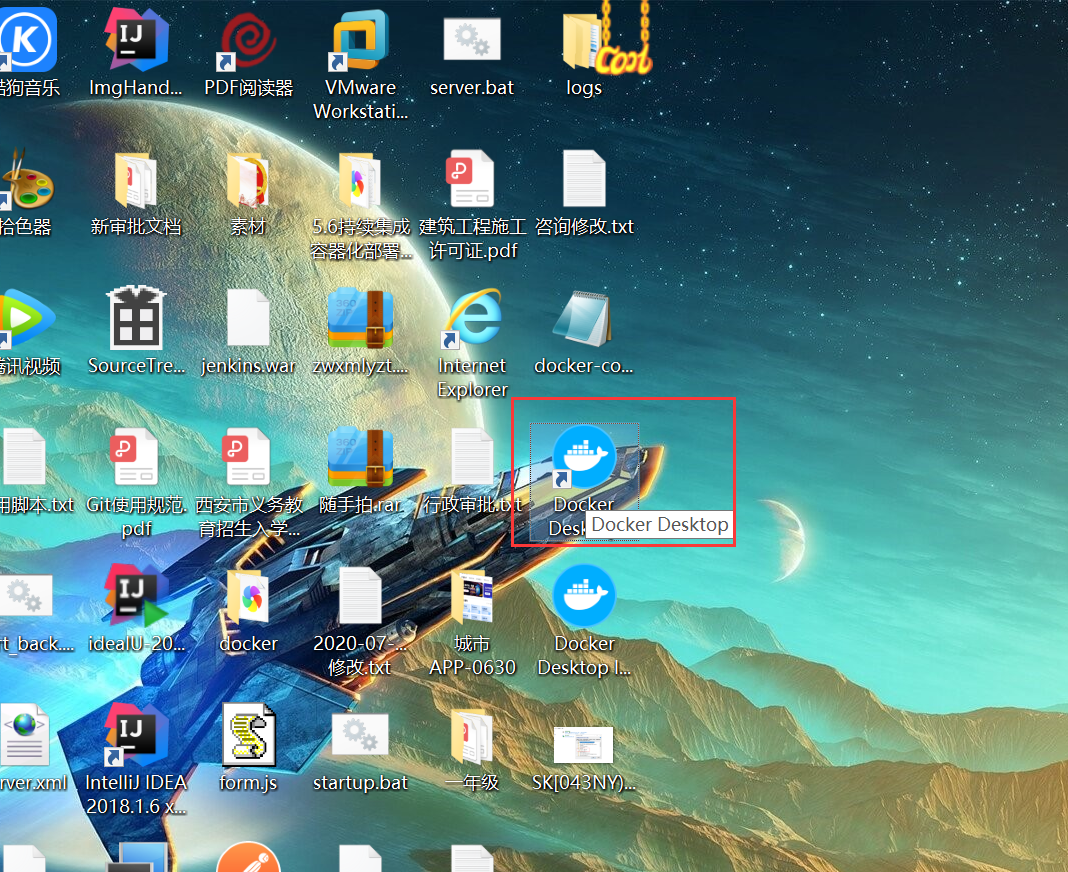
Task: Open the 新审批文档 folder
Action: coord(136,180)
